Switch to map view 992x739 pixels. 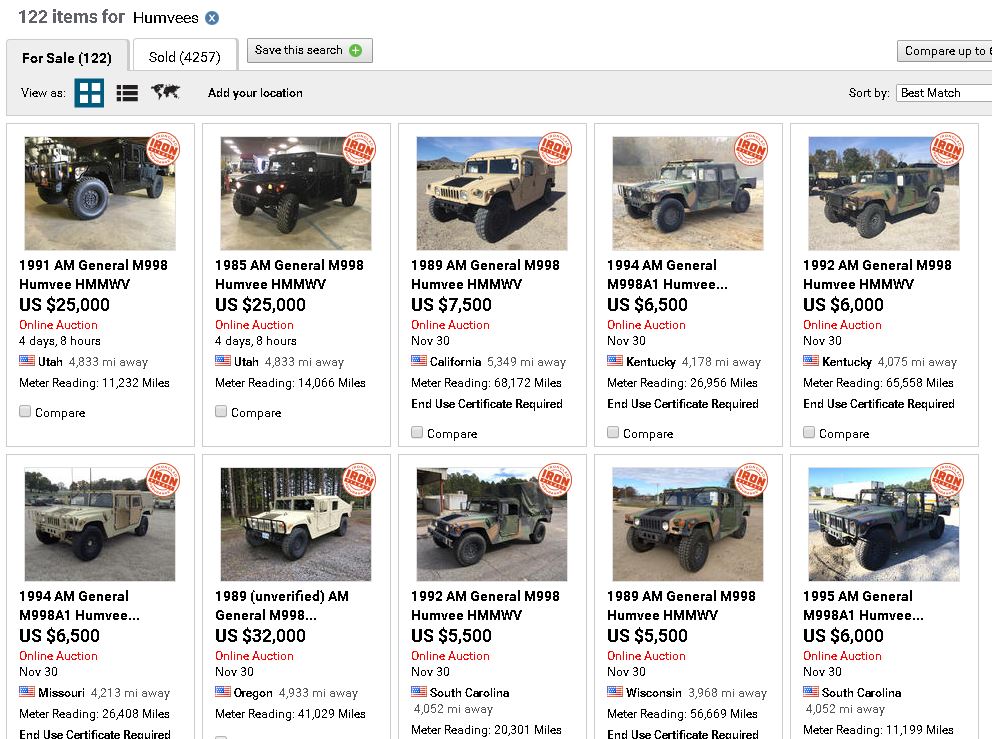(x=165, y=92)
